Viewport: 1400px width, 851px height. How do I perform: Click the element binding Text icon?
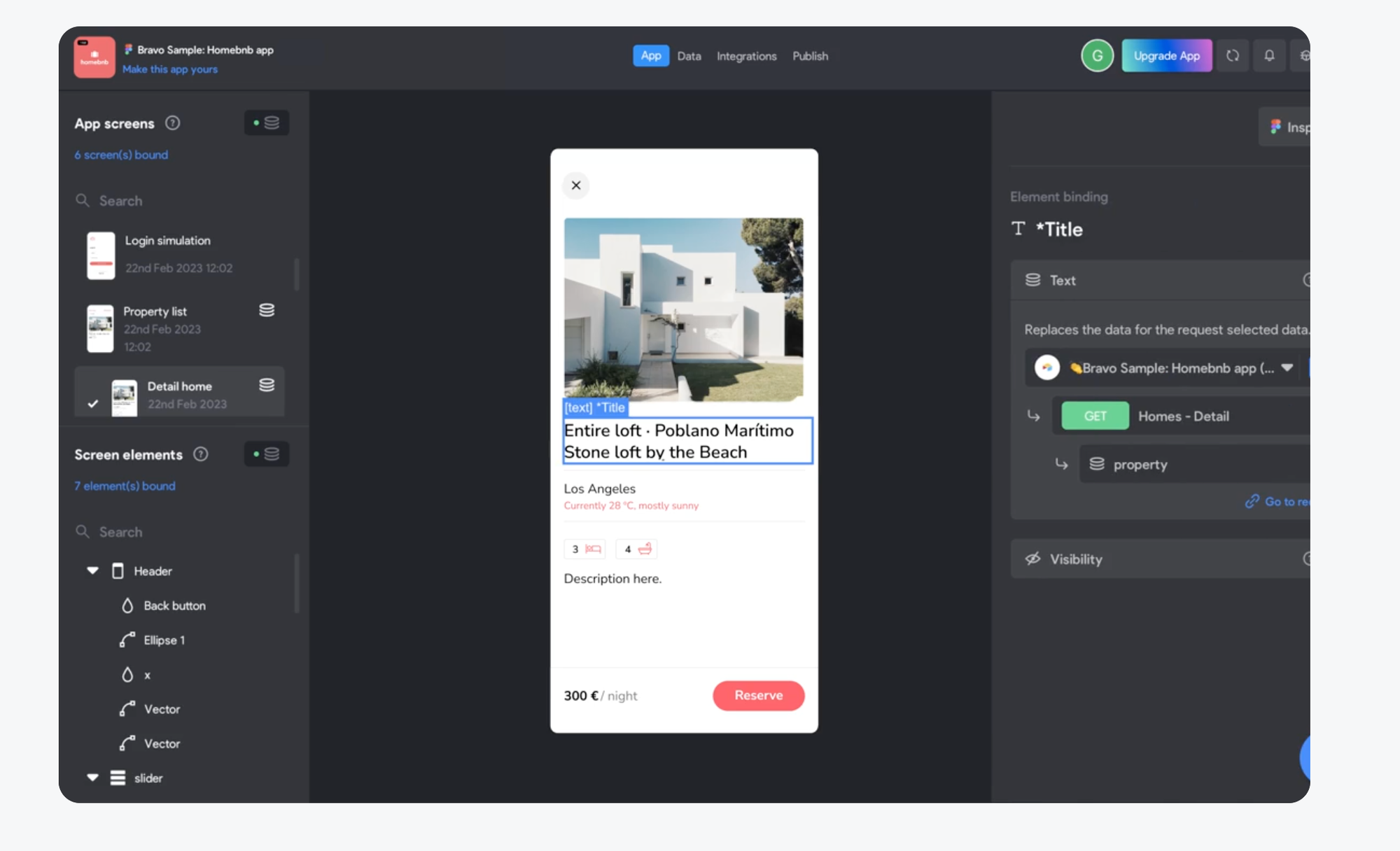pos(1033,279)
